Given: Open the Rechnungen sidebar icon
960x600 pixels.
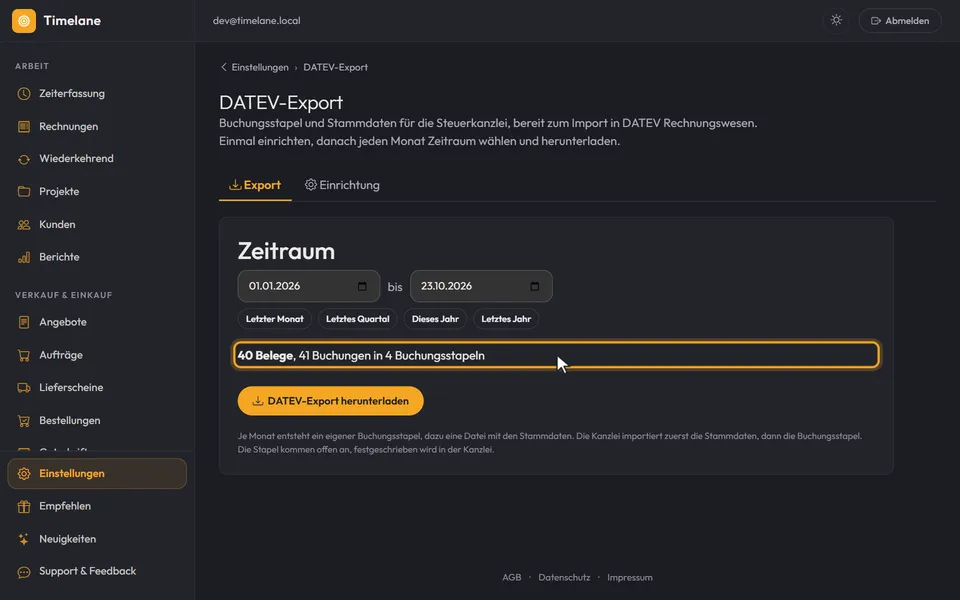Looking at the screenshot, I should [24, 127].
